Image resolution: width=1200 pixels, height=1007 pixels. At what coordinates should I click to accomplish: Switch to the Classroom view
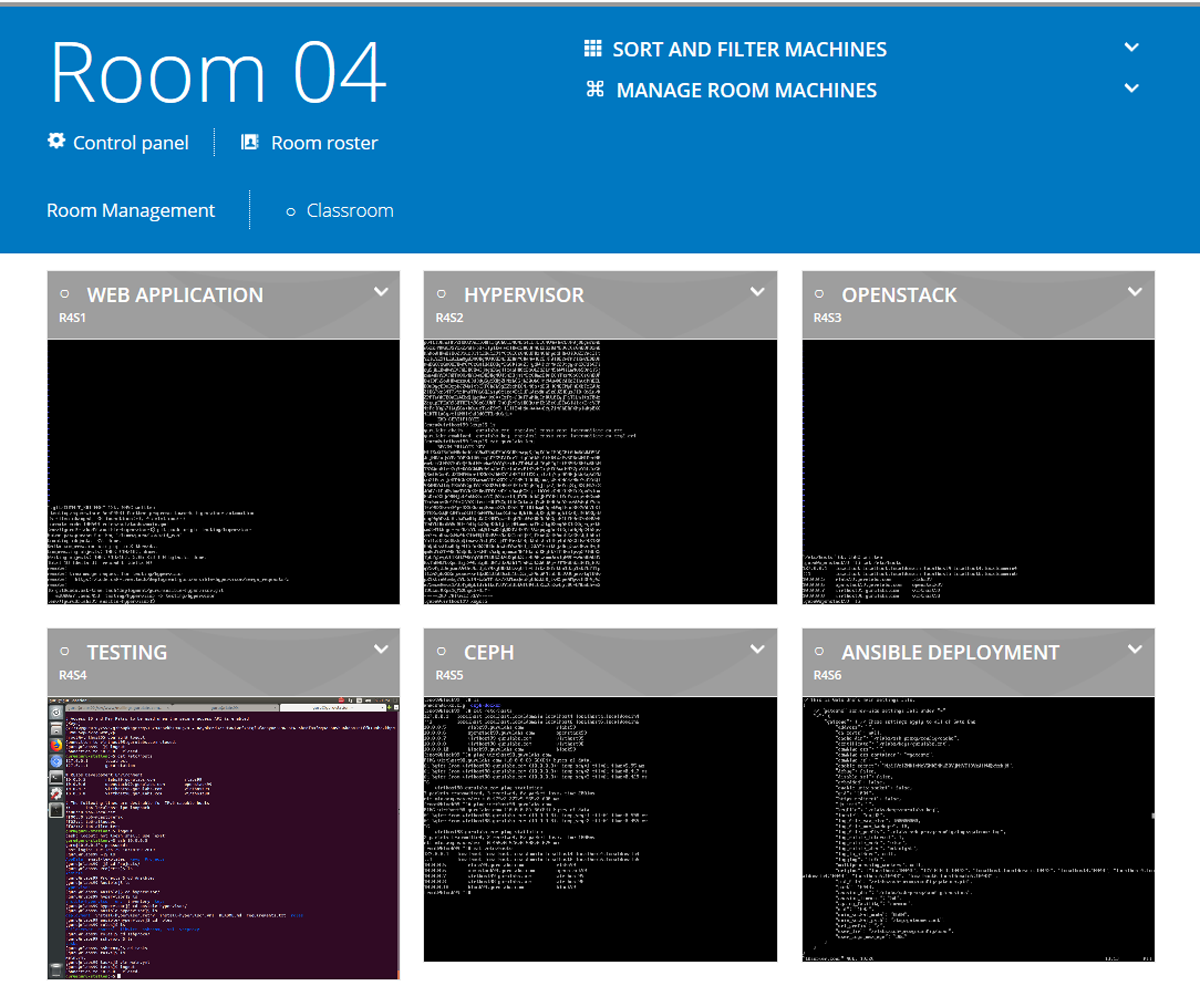(x=350, y=210)
